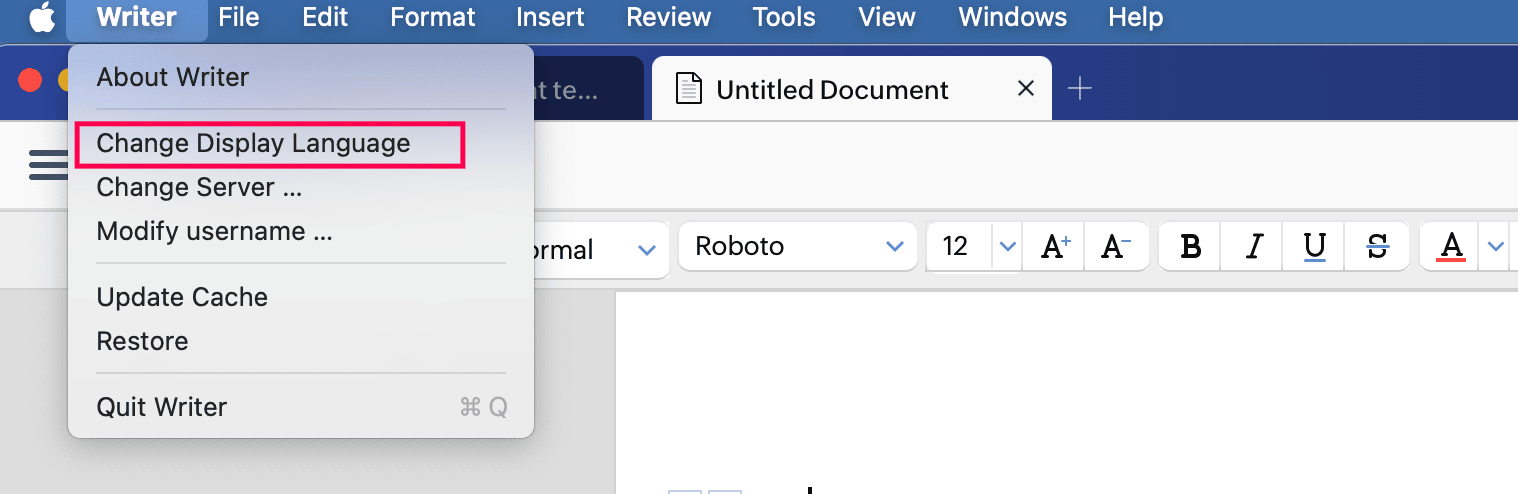
Task: Open the File menu
Action: [238, 17]
